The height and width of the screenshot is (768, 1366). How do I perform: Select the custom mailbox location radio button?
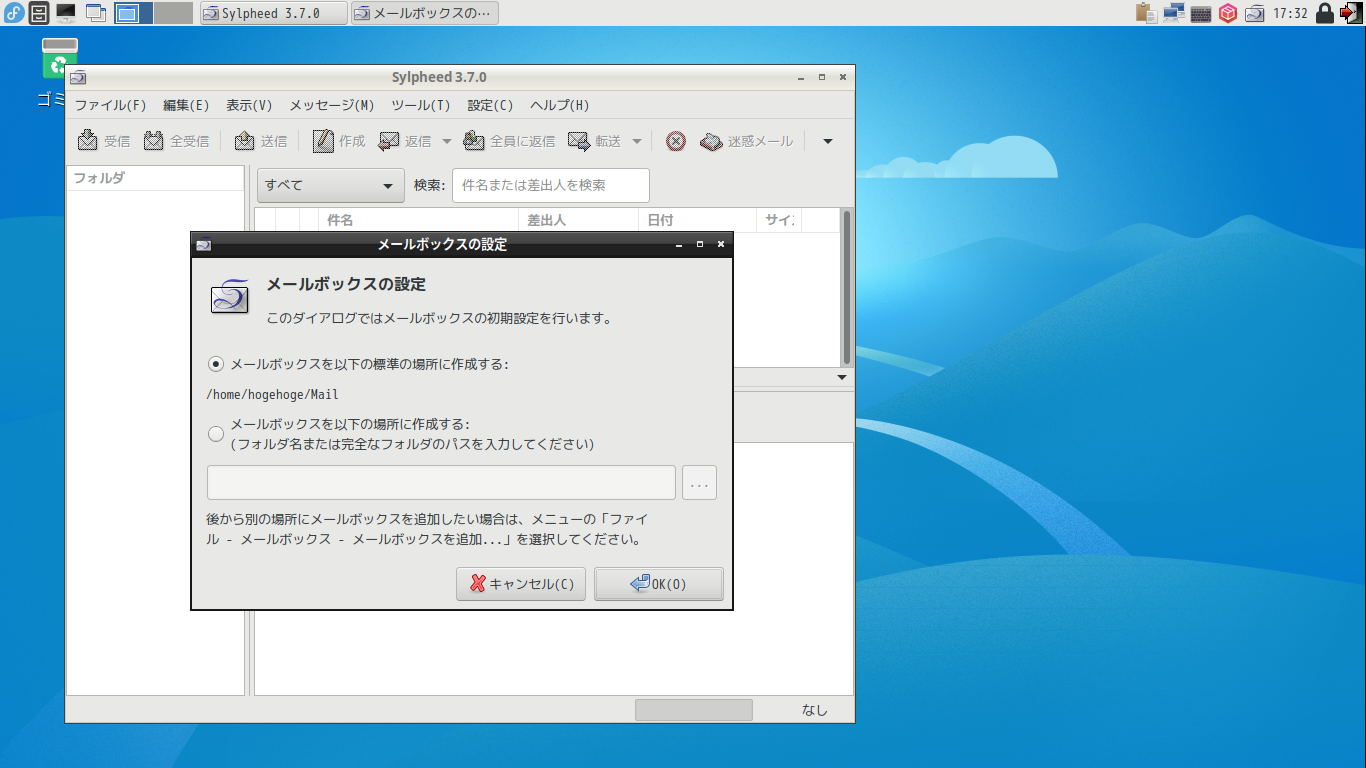(216, 434)
